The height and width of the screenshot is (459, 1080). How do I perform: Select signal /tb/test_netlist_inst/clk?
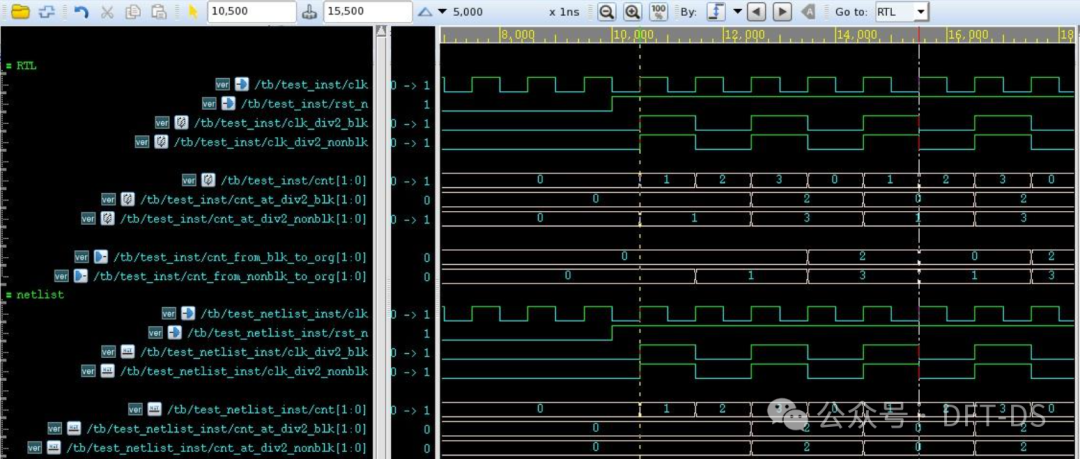point(284,314)
